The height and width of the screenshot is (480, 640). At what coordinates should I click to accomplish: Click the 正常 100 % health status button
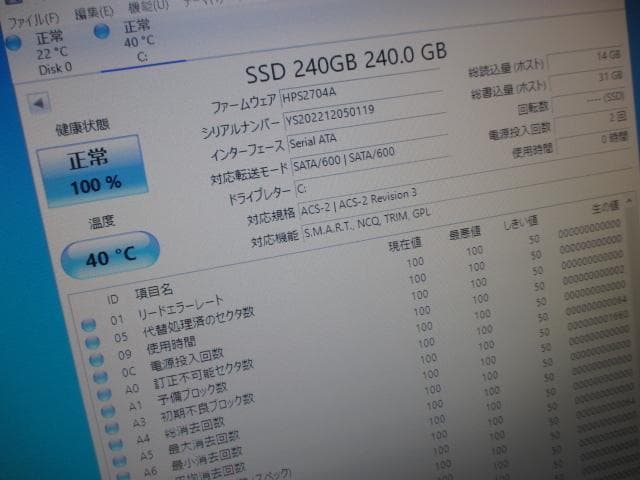[92, 171]
